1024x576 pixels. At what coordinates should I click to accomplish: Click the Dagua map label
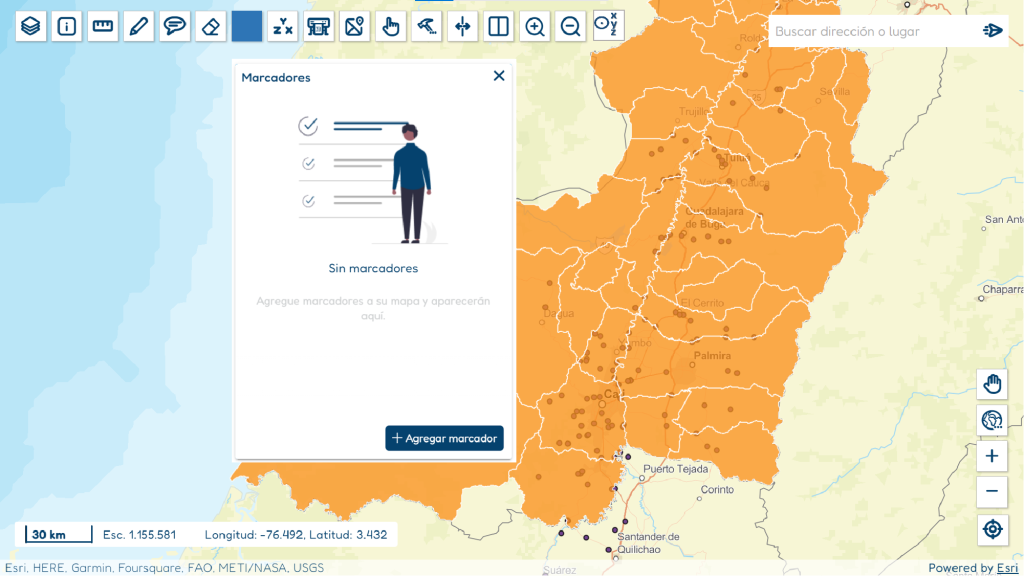[x=558, y=313]
